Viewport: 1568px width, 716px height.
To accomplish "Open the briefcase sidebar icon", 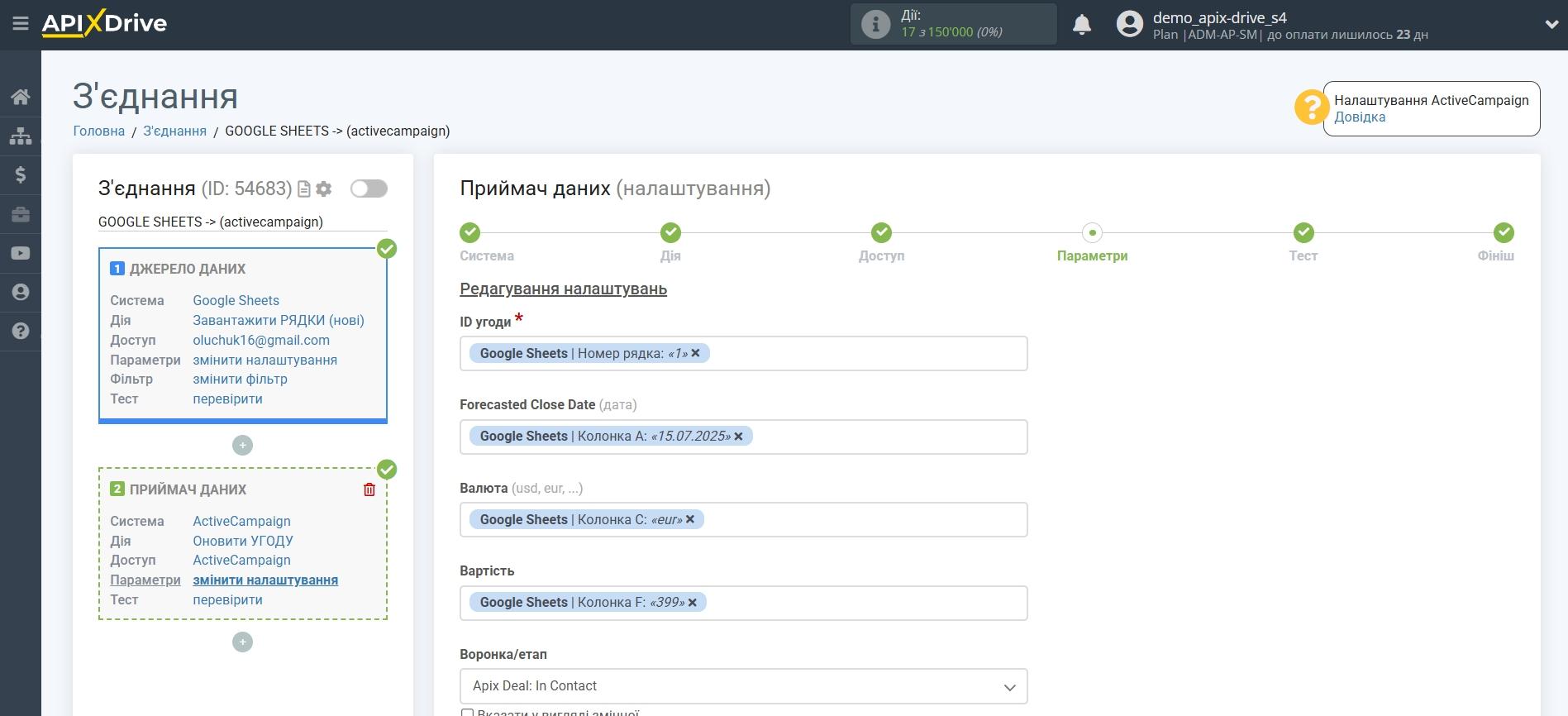I will pyautogui.click(x=21, y=214).
